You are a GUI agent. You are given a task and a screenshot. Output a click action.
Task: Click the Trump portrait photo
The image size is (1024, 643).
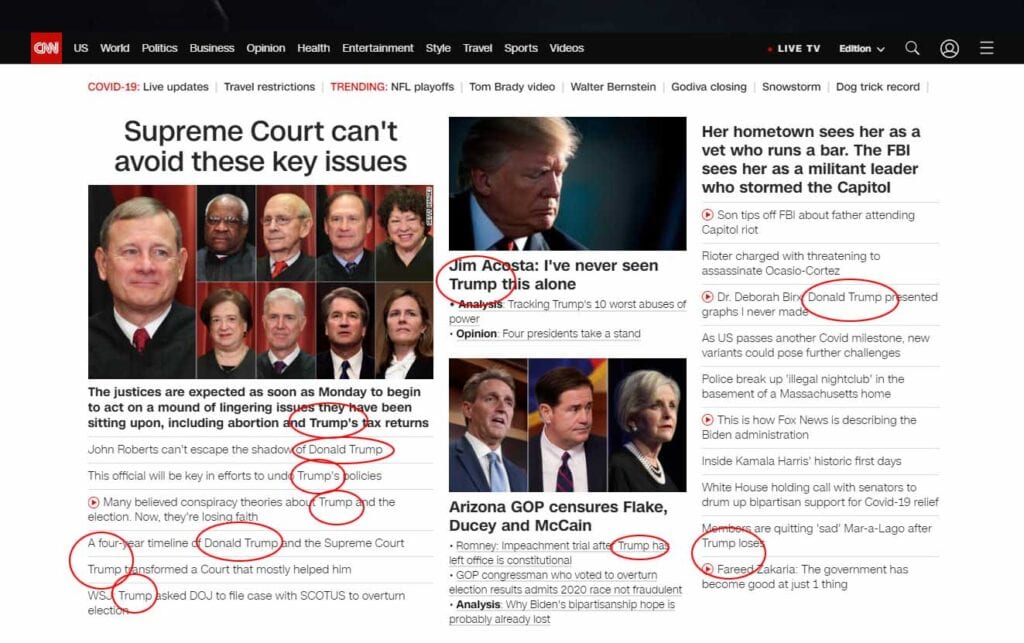pyautogui.click(x=568, y=183)
